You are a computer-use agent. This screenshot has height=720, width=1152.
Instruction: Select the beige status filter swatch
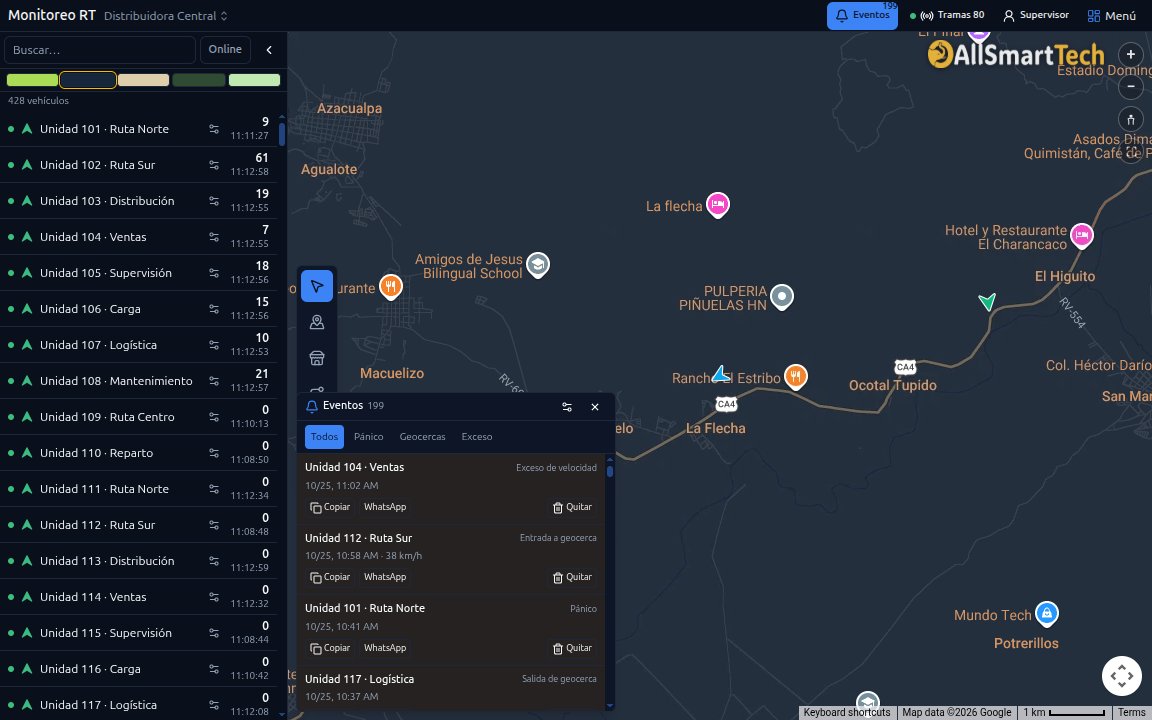[x=143, y=80]
